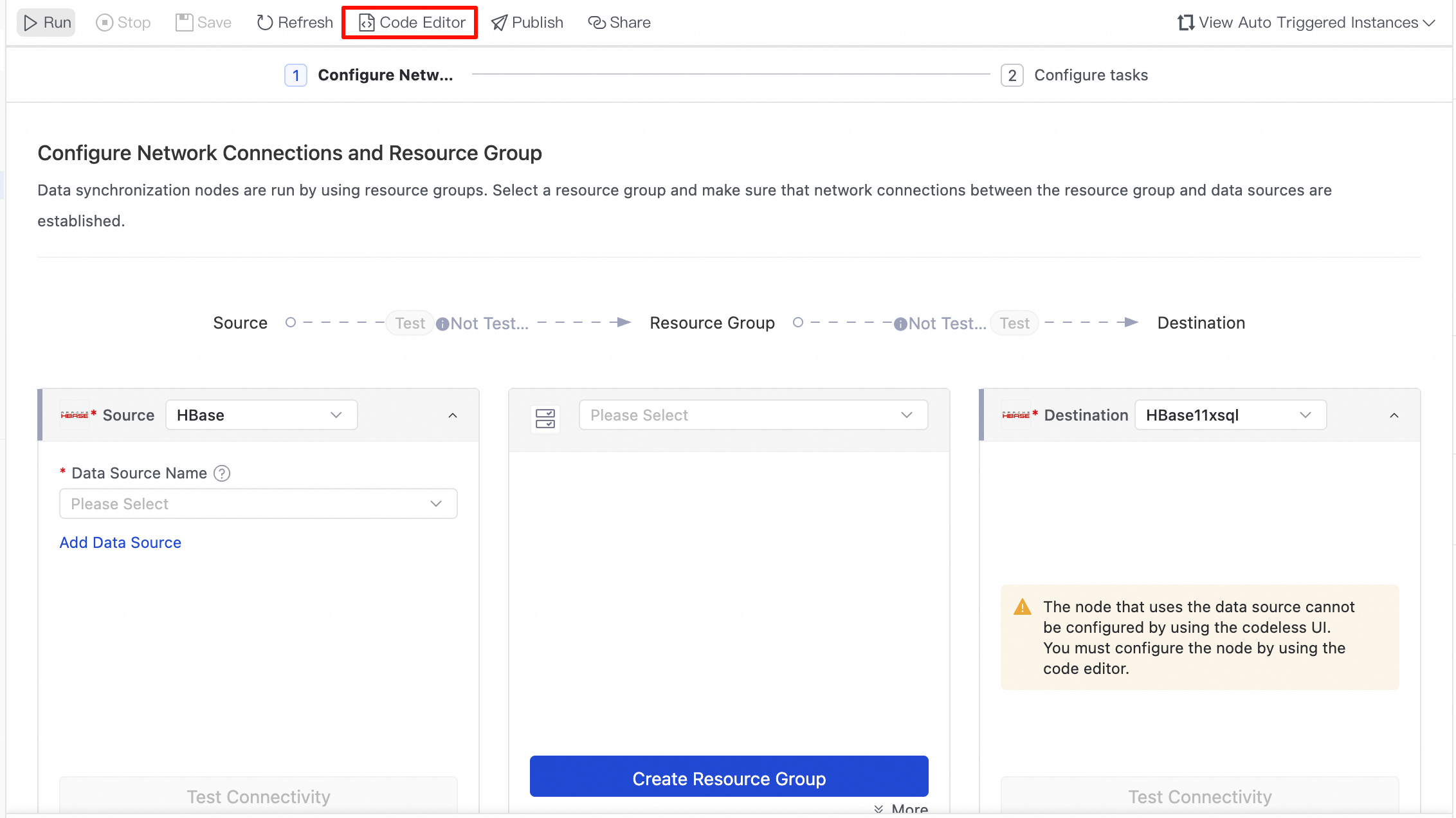Click the resource group server icon

[545, 419]
